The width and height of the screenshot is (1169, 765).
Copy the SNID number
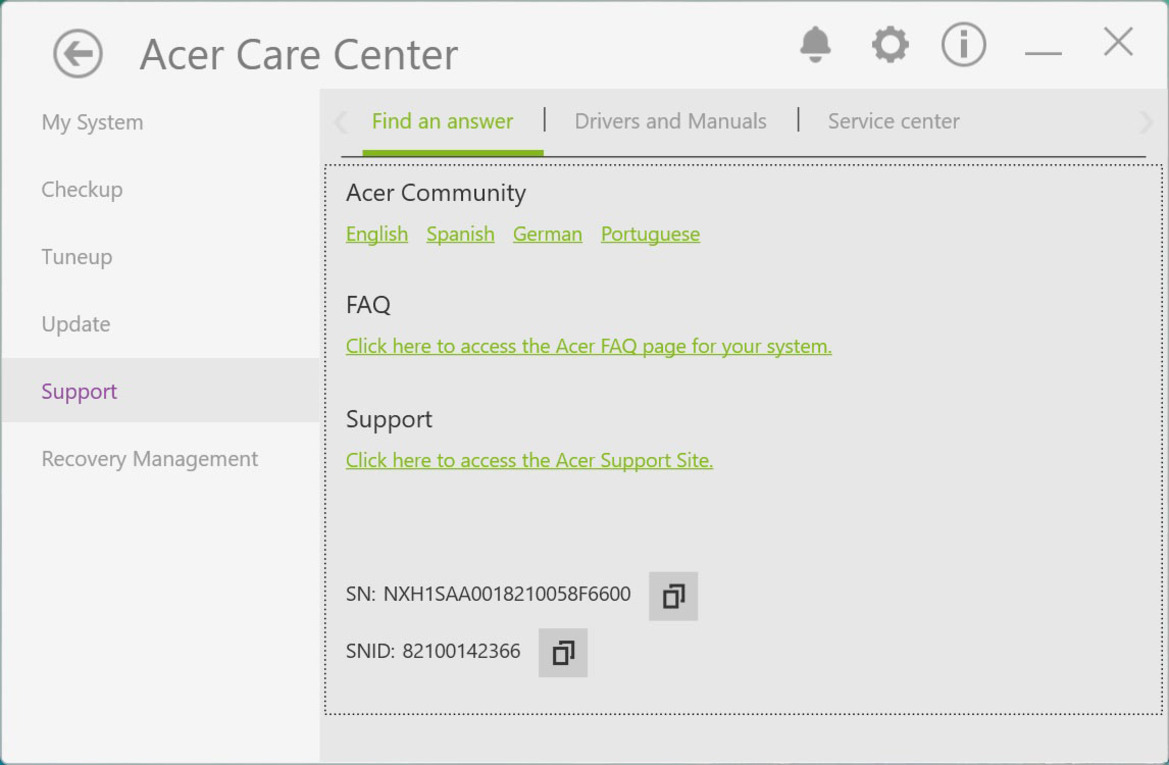click(x=563, y=652)
